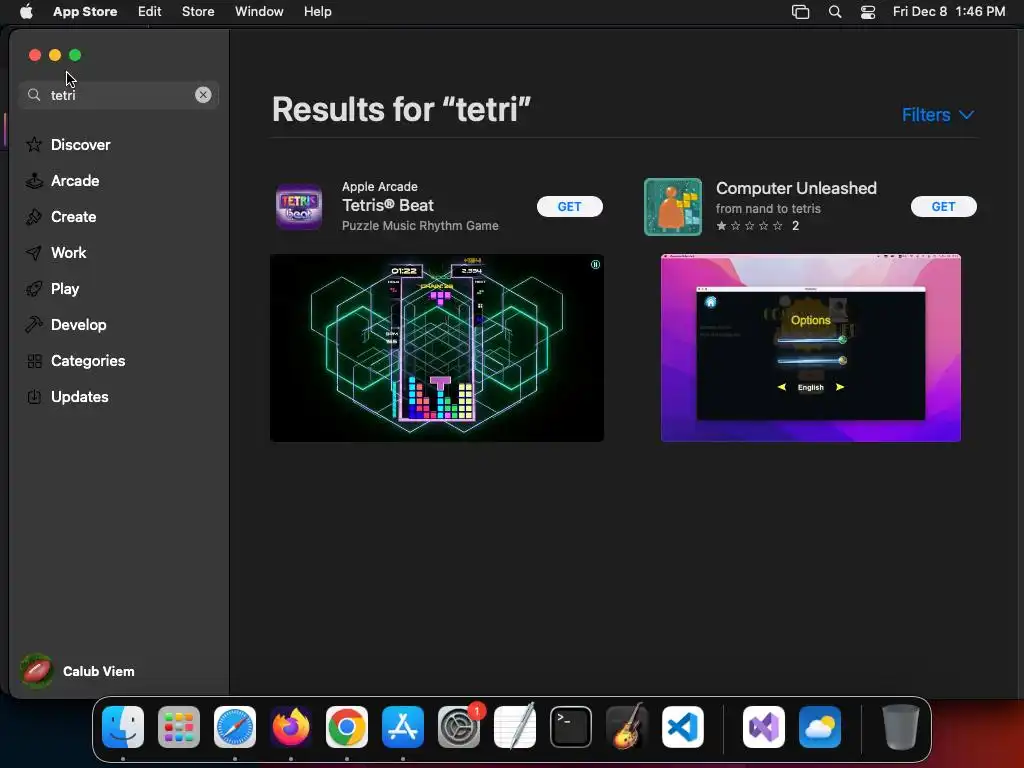Open the Calub Viem account profile
1024x768 pixels.
(x=78, y=671)
